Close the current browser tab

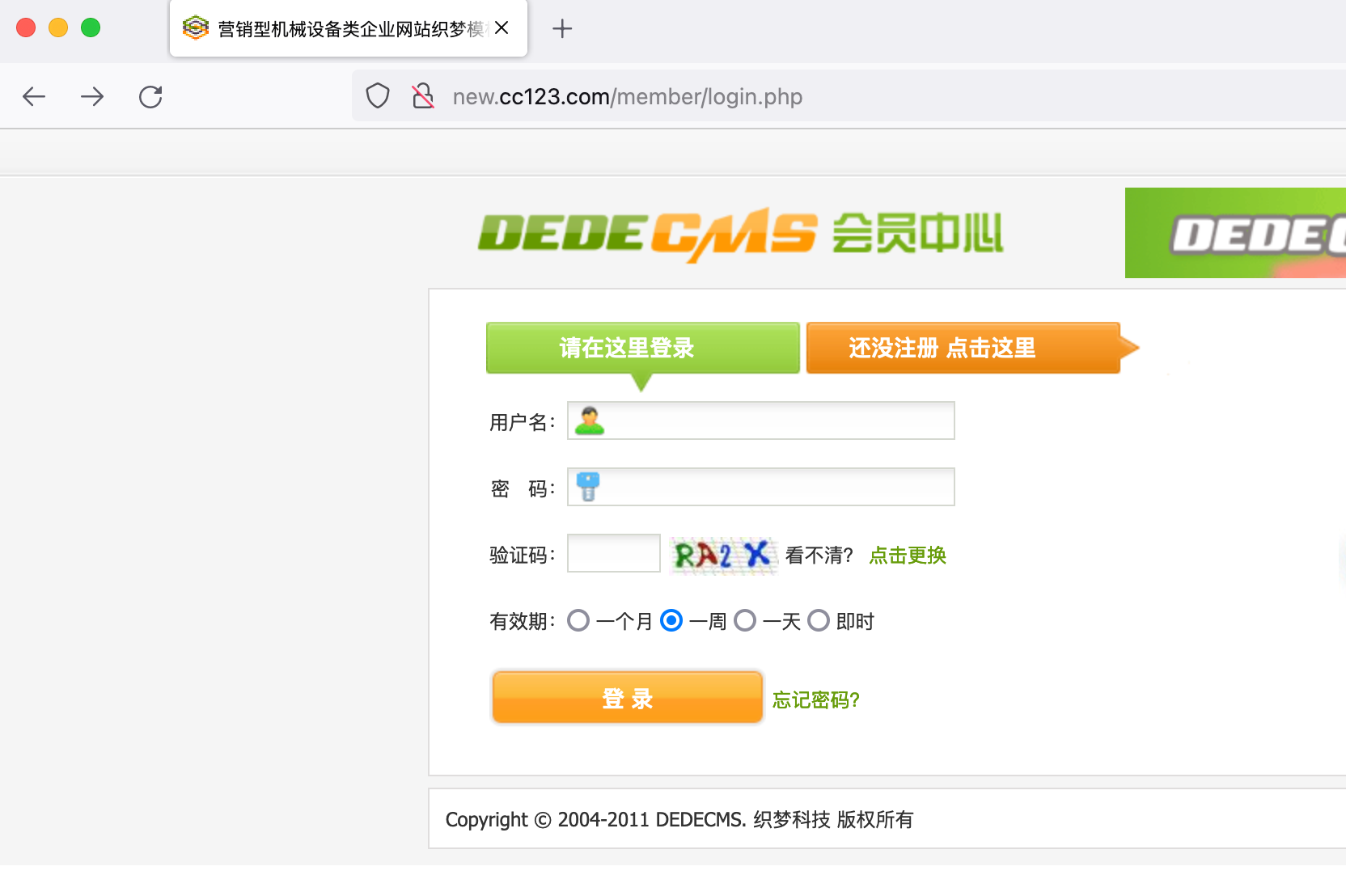point(502,28)
